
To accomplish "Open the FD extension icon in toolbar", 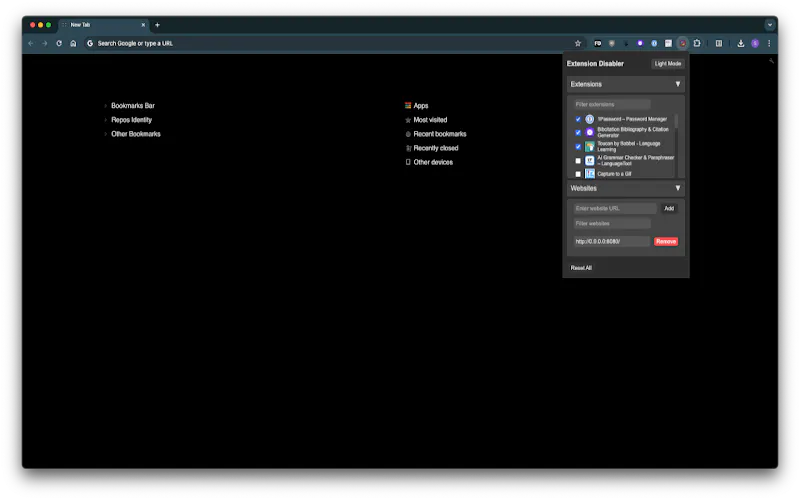I will 597,43.
